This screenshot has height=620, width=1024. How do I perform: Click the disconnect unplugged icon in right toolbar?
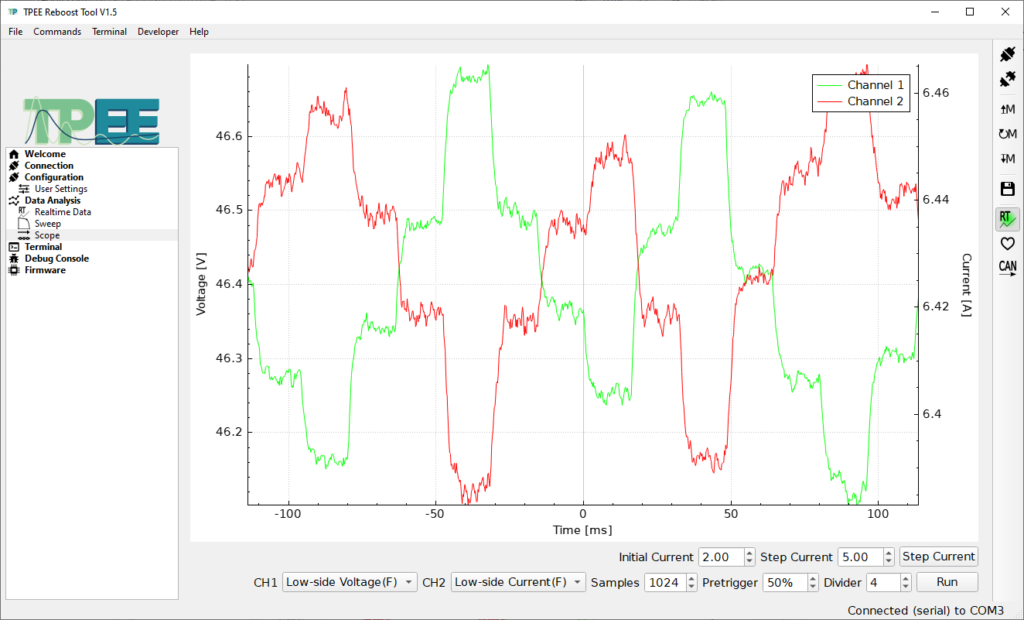point(1007,77)
